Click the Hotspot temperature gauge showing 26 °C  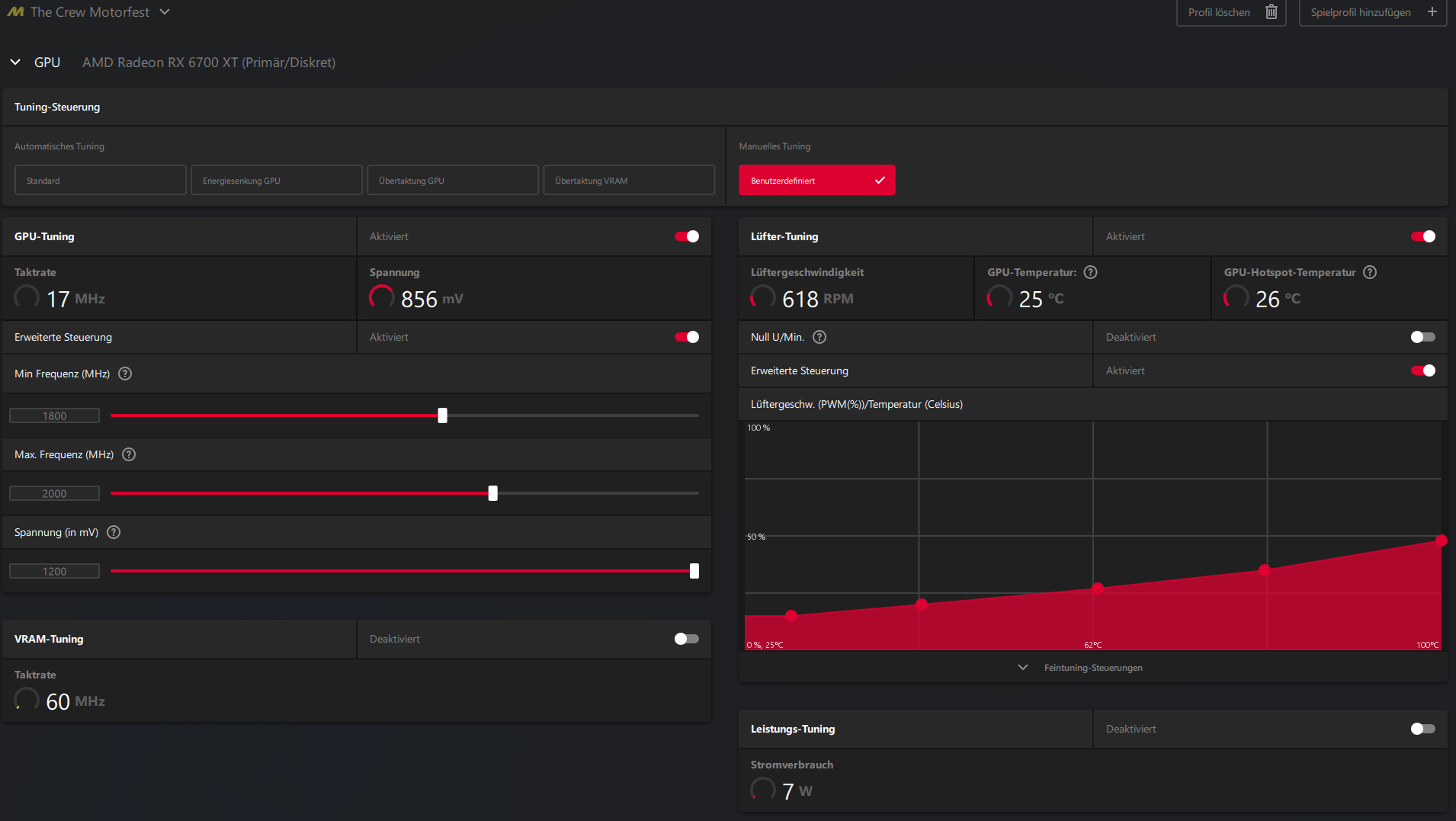(1236, 297)
